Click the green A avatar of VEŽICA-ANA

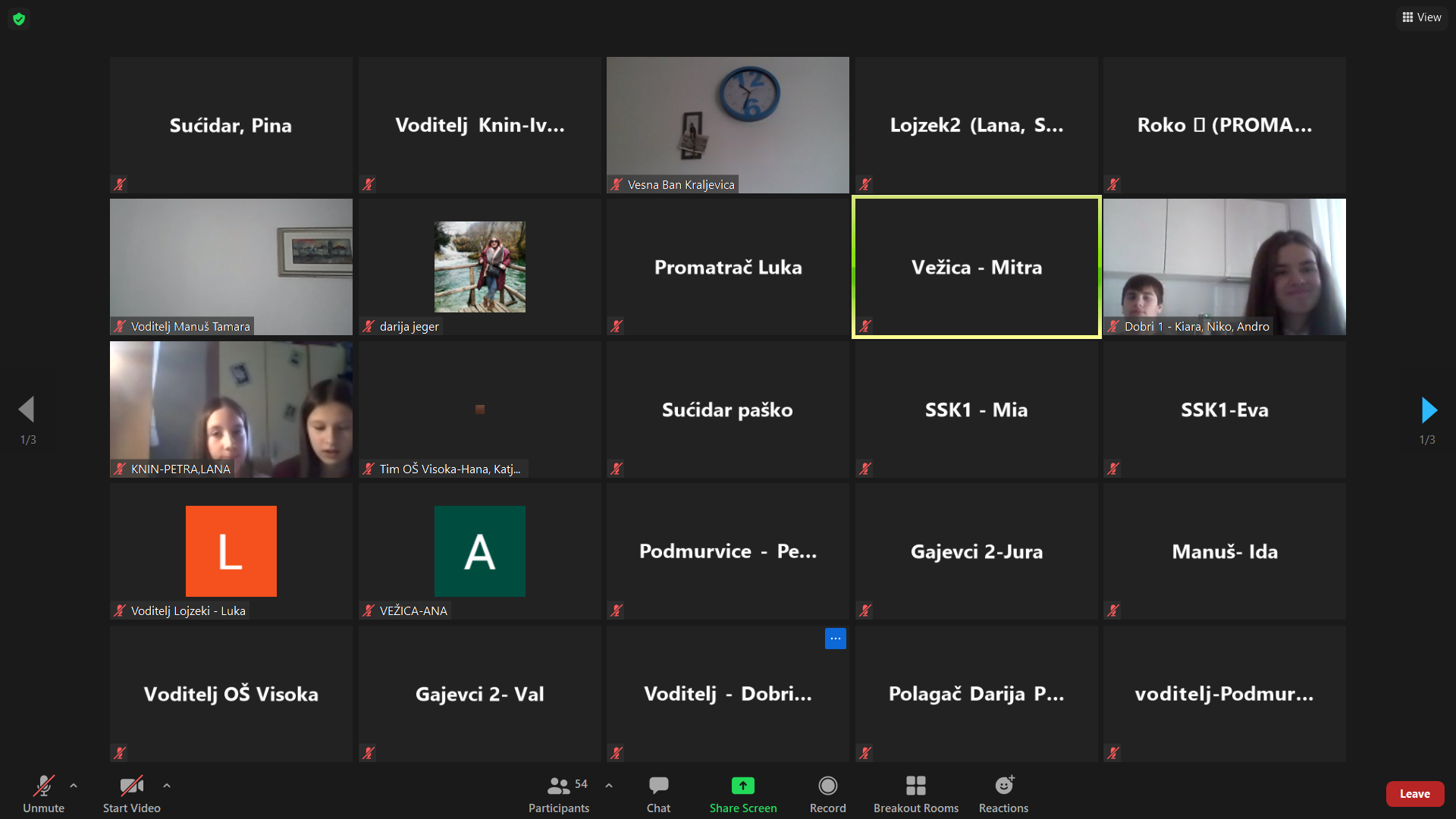[480, 551]
